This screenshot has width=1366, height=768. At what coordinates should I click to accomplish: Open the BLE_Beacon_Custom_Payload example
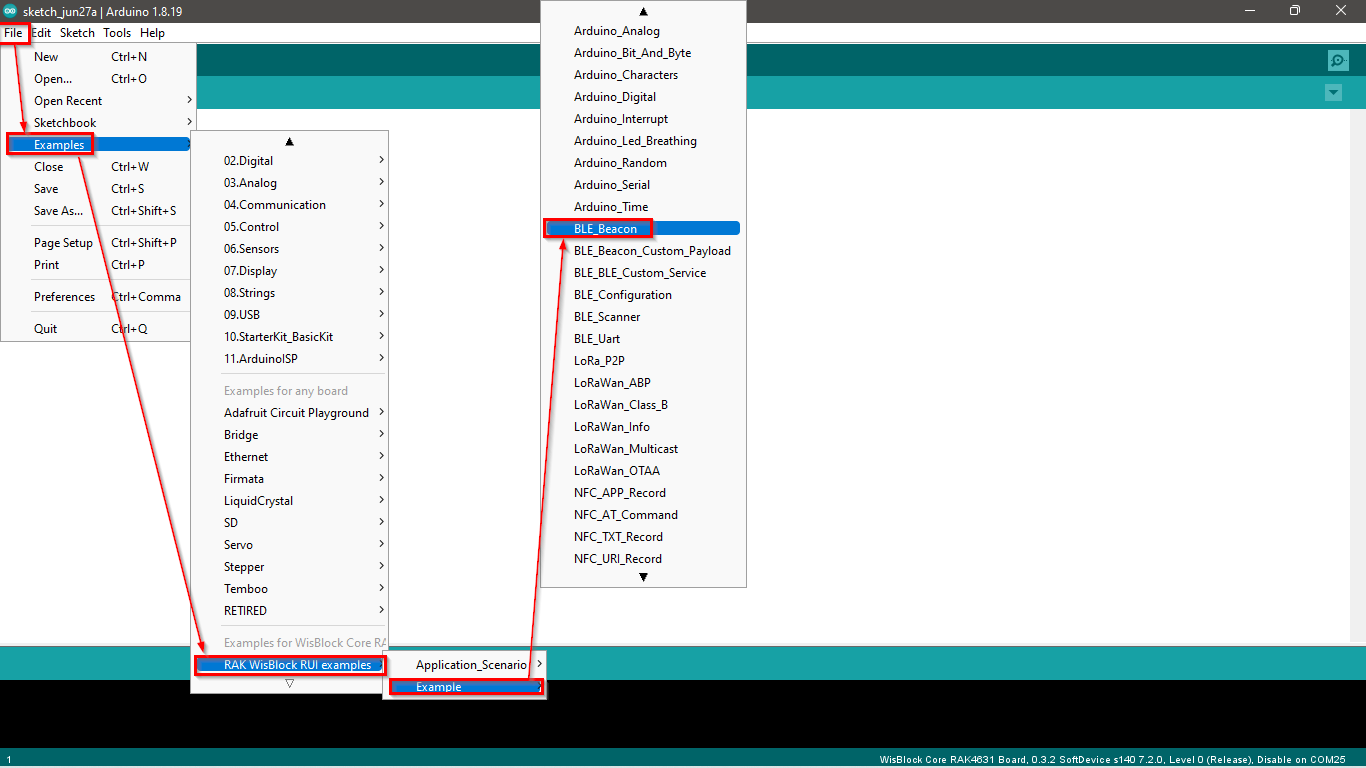click(x=643, y=251)
